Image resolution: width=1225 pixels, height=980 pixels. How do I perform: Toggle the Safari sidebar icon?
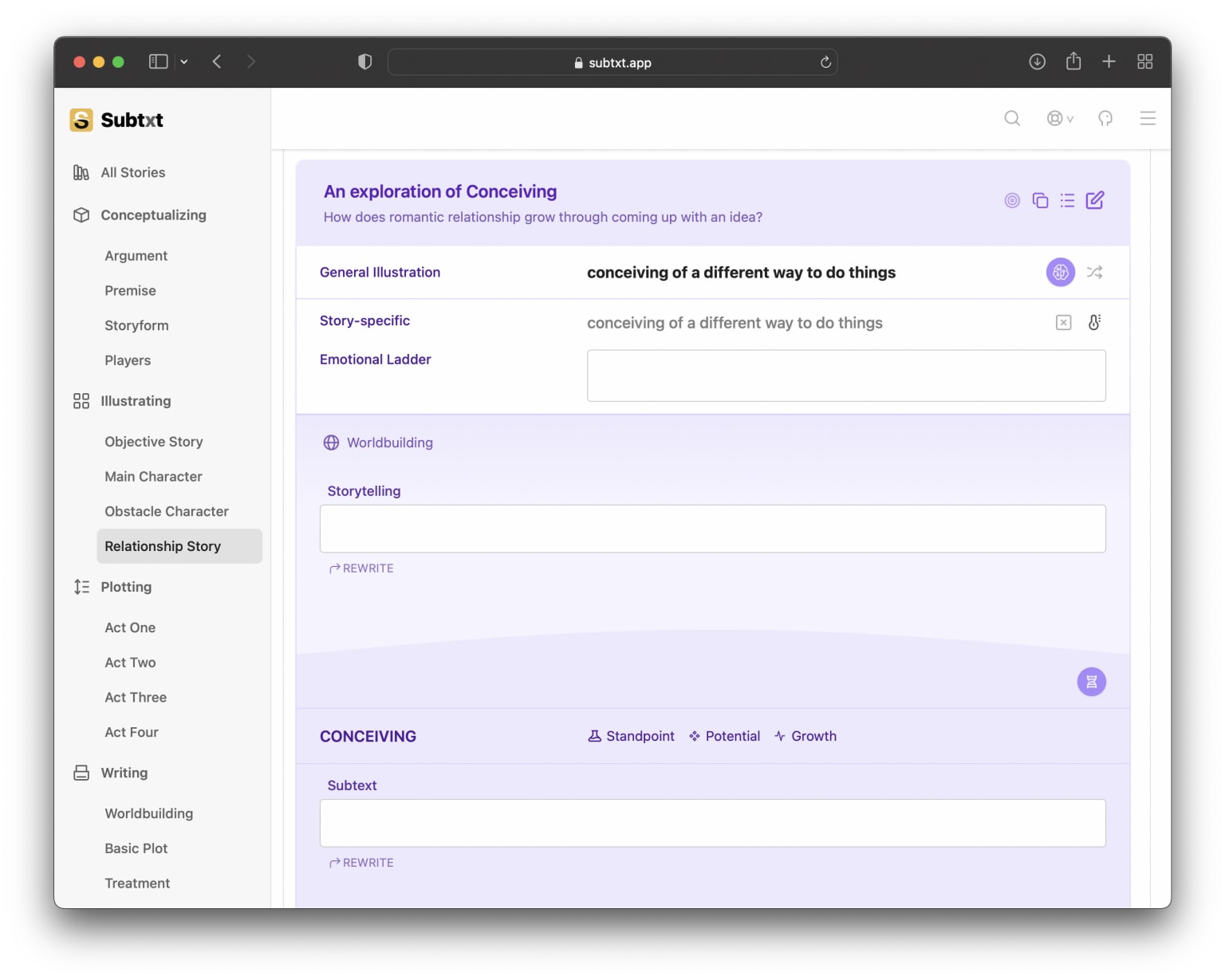(159, 61)
